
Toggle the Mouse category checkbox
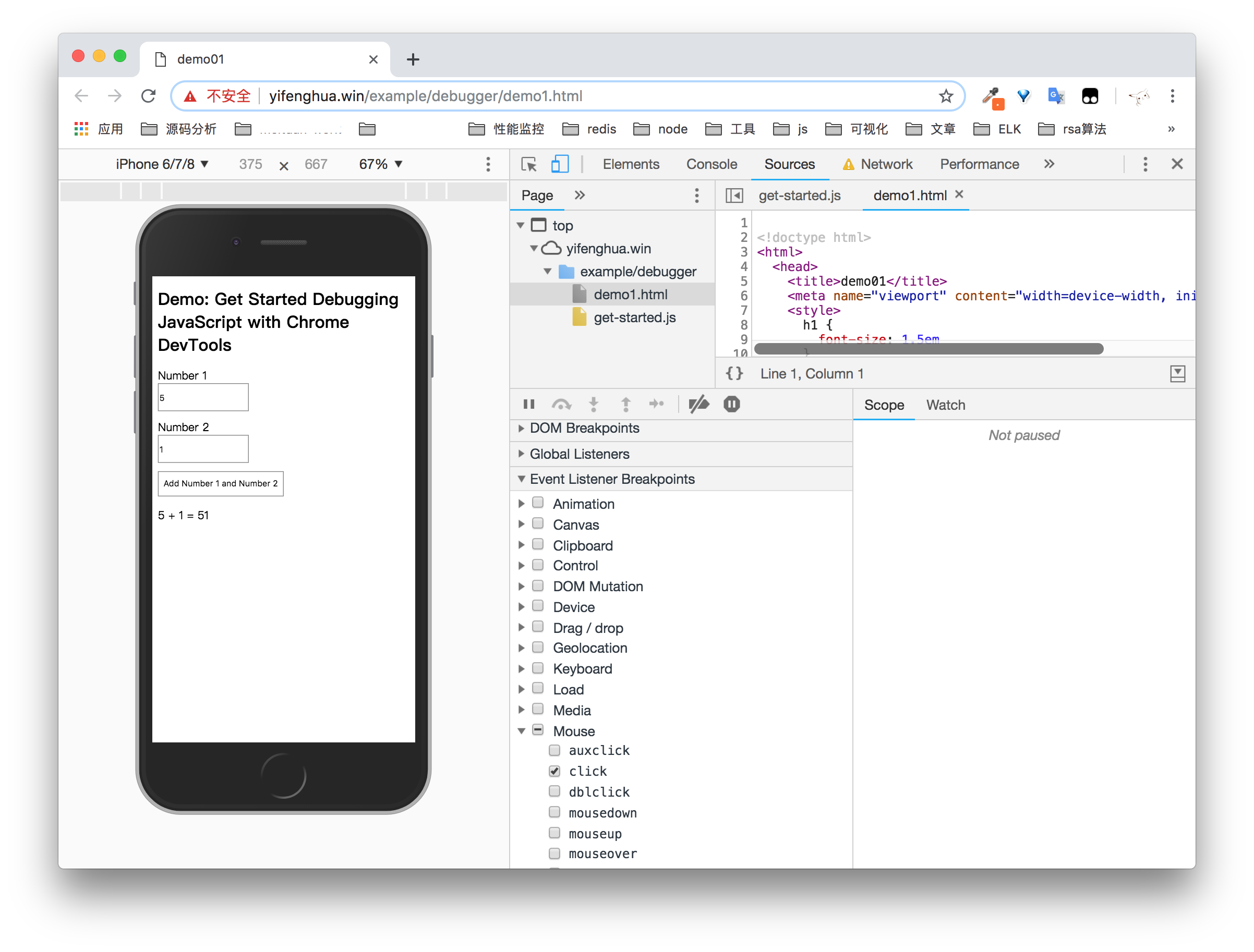(538, 730)
